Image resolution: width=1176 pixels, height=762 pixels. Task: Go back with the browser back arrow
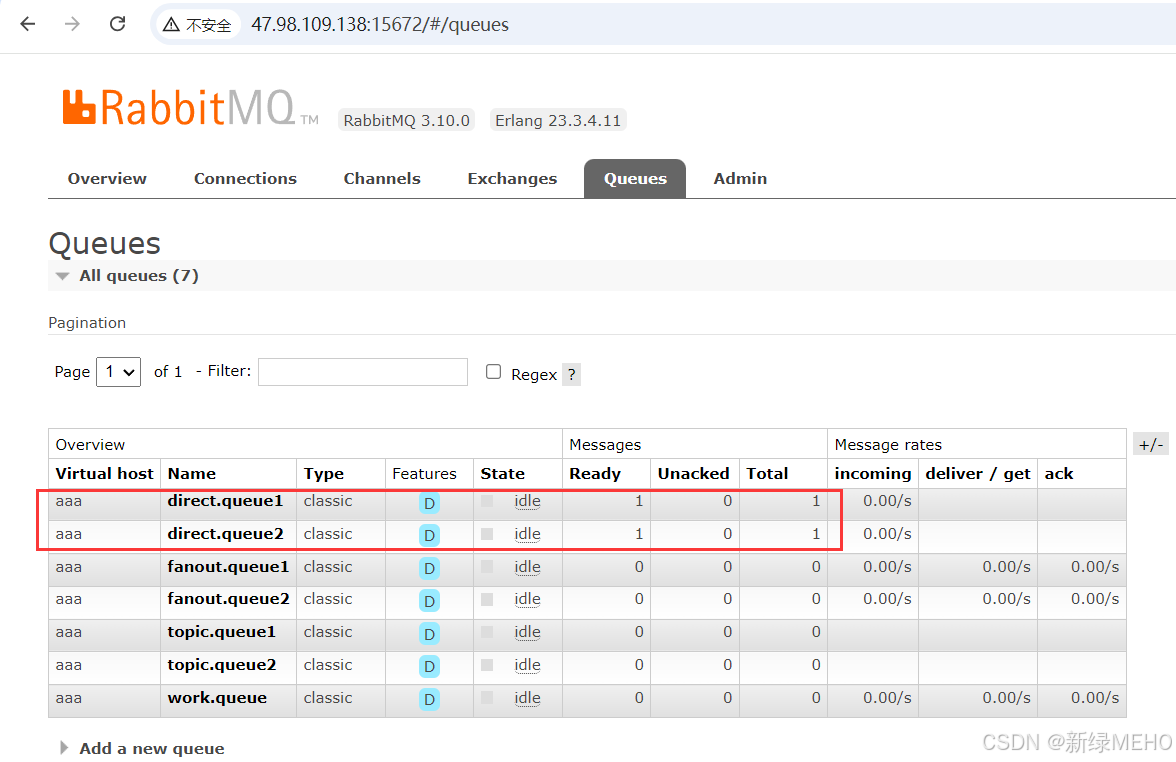(x=28, y=24)
